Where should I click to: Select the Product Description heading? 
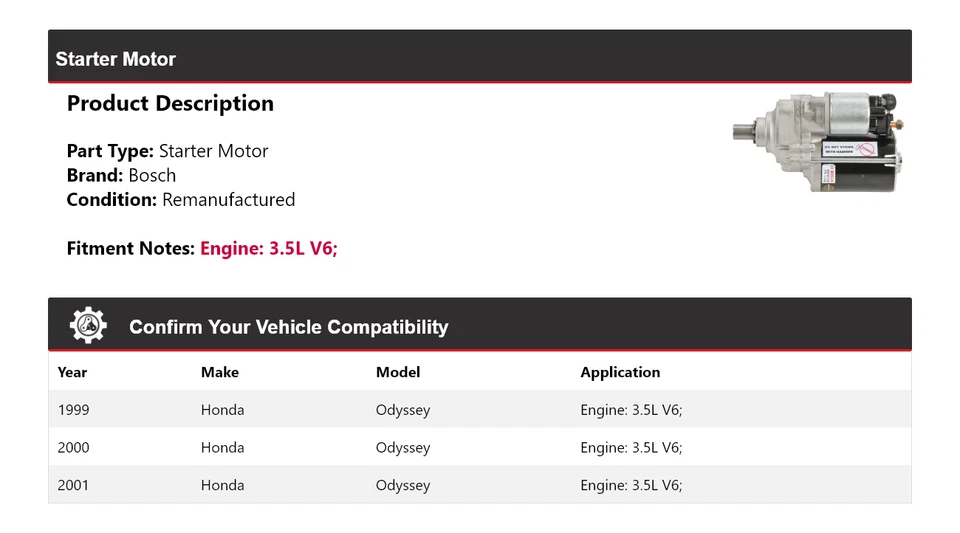[x=170, y=103]
